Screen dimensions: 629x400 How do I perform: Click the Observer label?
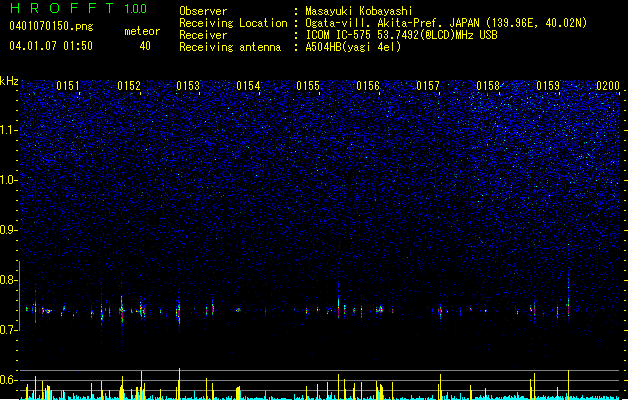click(203, 11)
